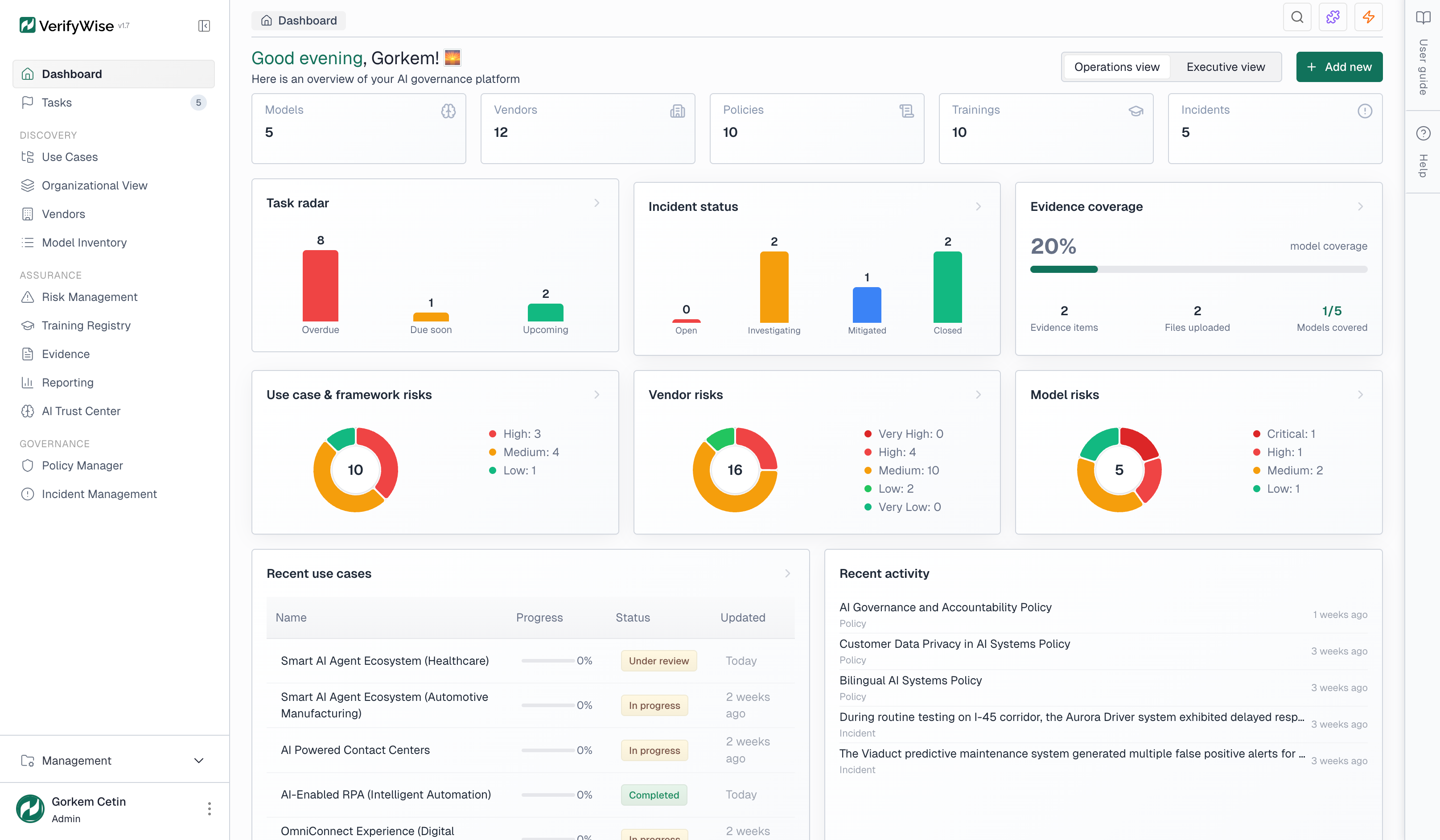Go to Use Cases page
The height and width of the screenshot is (840, 1440).
[x=114, y=156]
